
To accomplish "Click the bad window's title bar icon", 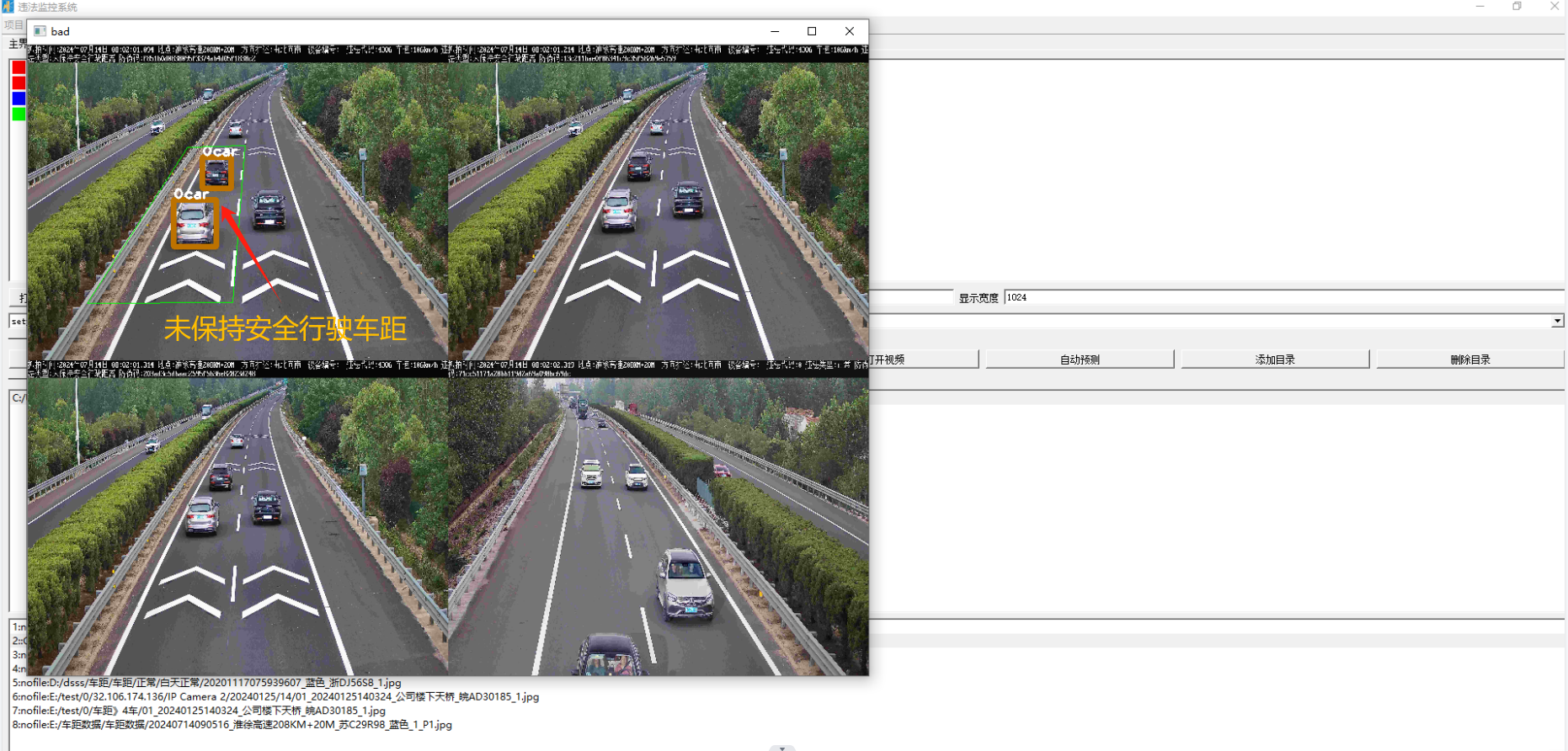I will click(40, 31).
